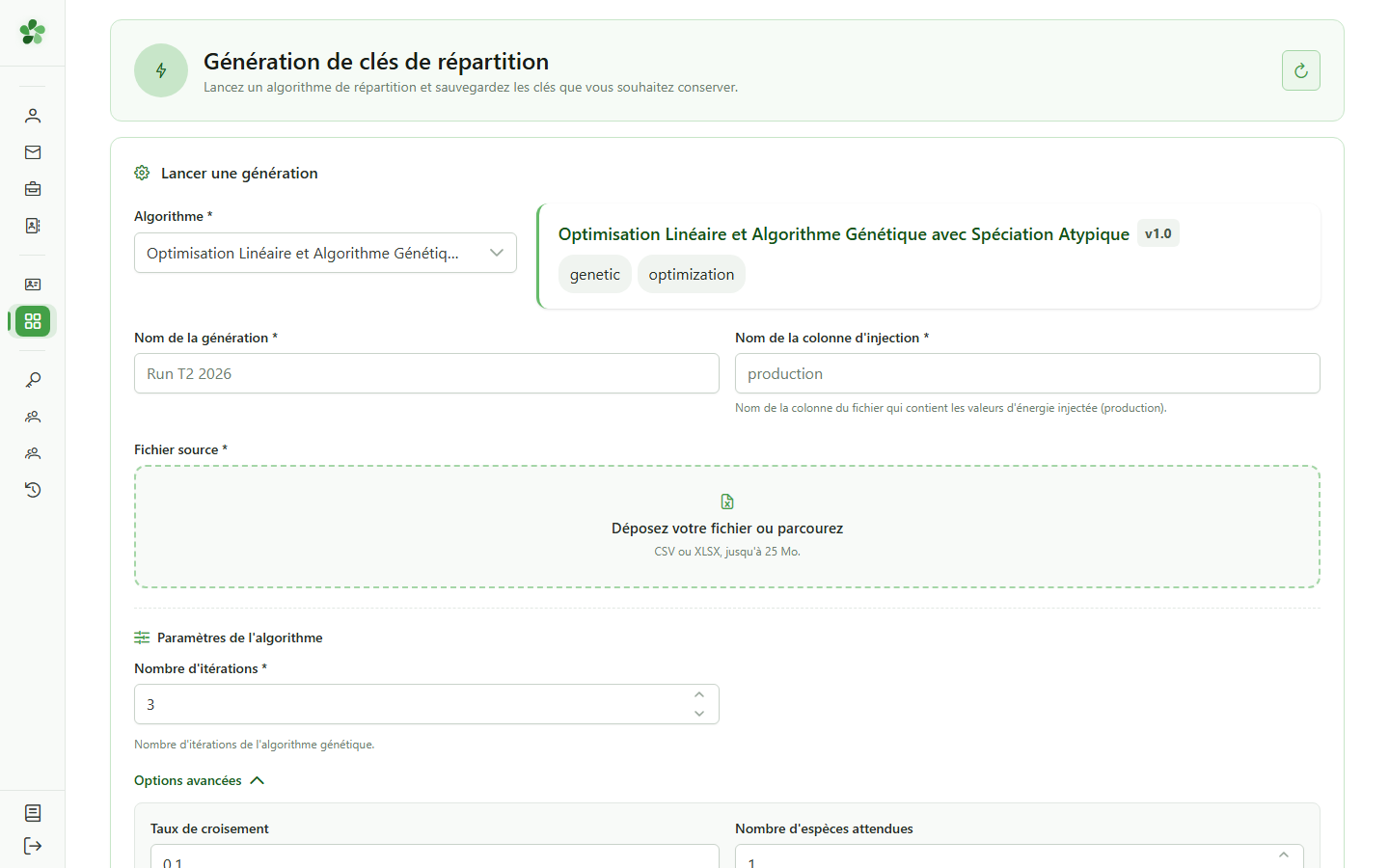This screenshot has width=1389, height=868.
Task: Open the mail envelope sidebar icon
Action: click(33, 152)
